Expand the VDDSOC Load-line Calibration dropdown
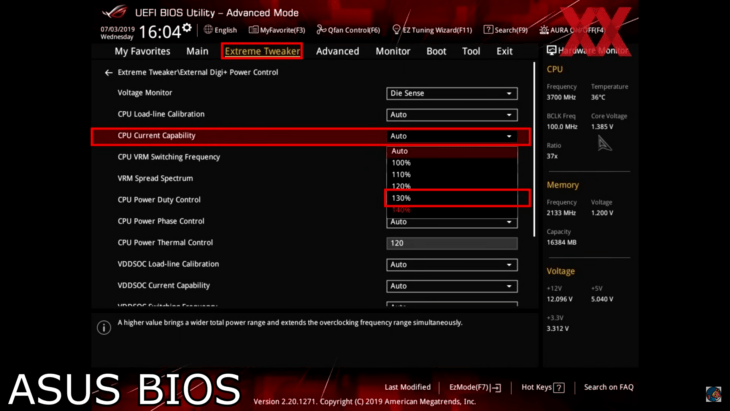Screen dimensions: 730x411 [452, 264]
